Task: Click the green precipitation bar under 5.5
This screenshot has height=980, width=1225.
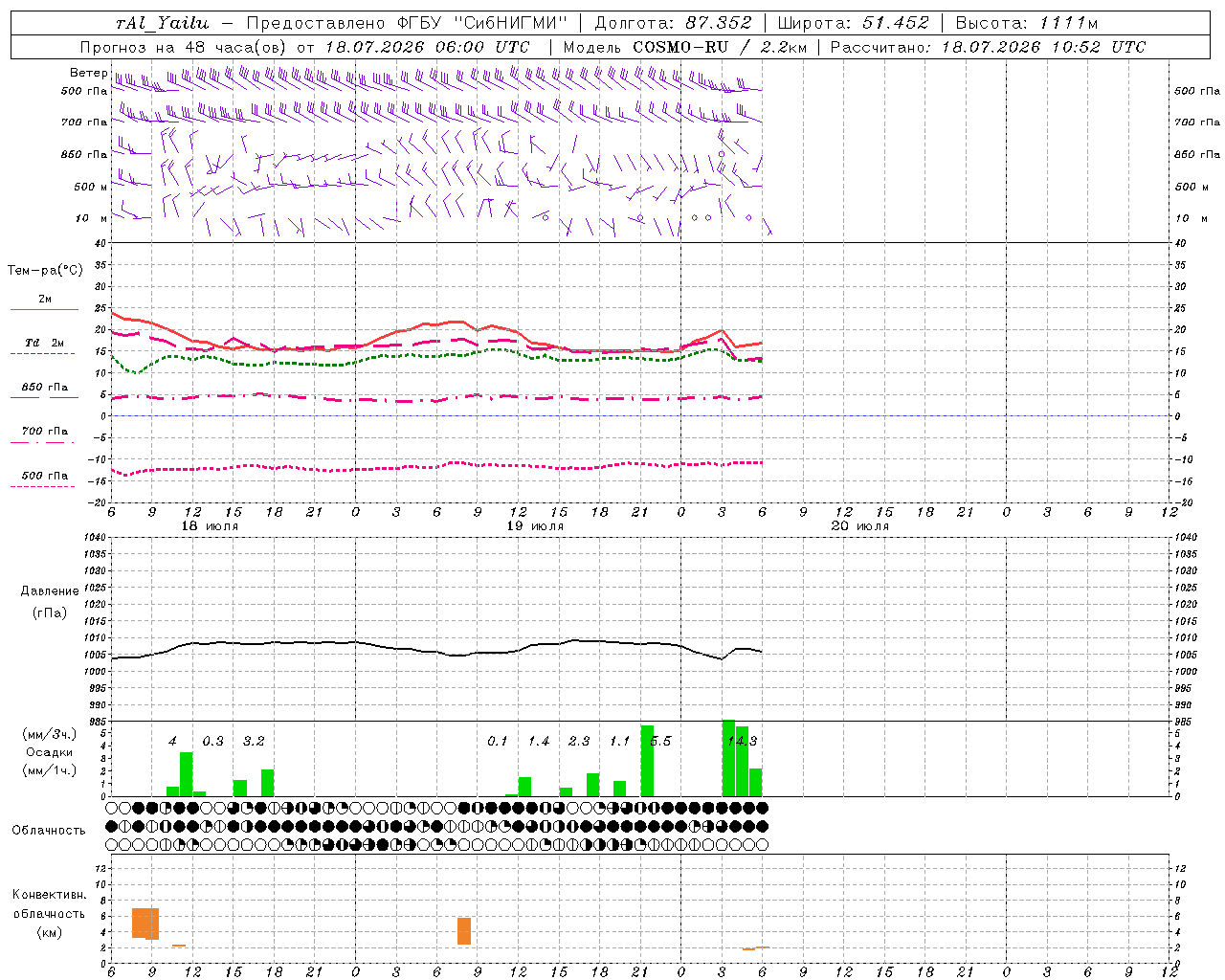Action: click(x=647, y=761)
